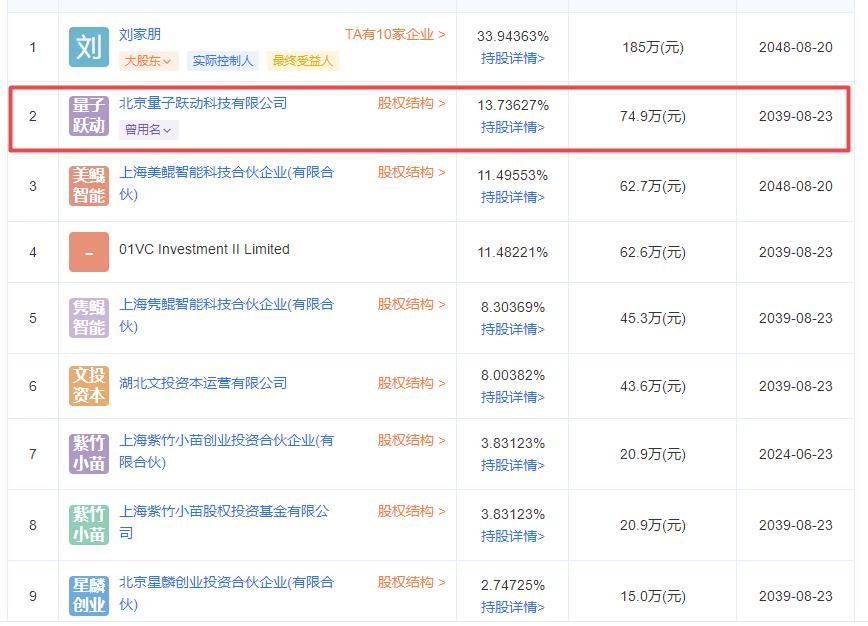868x626 pixels.
Task: Click the 实际控制人 tag
Action: (223, 60)
